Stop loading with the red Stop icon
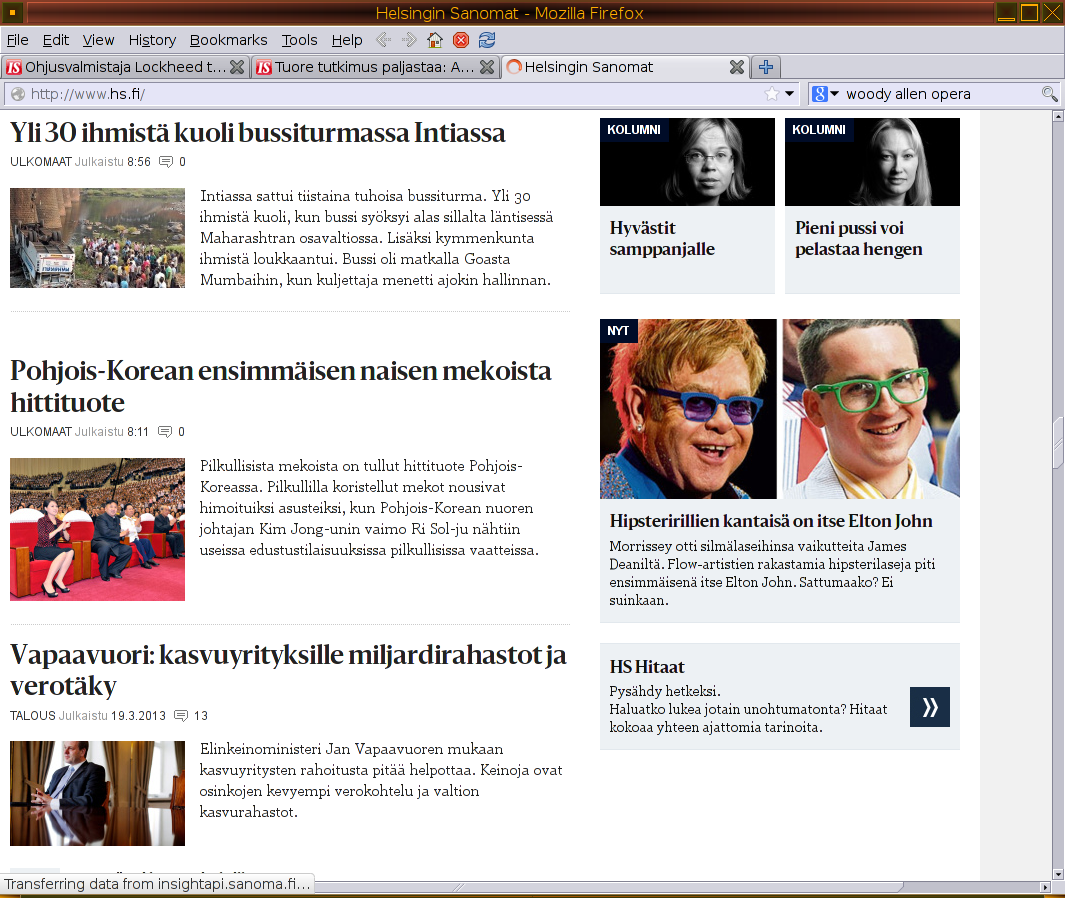 point(461,40)
